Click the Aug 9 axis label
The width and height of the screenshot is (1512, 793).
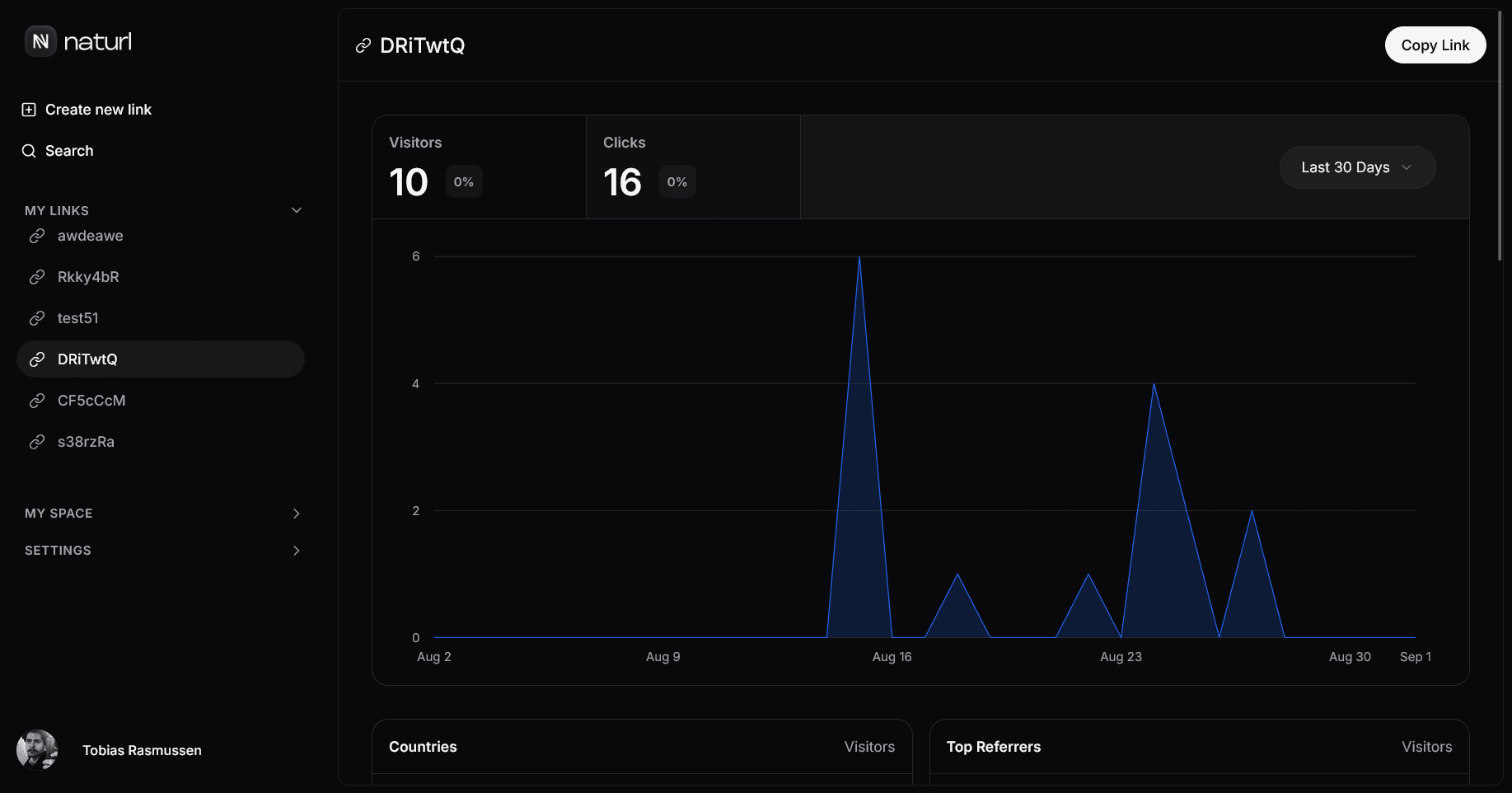663,657
